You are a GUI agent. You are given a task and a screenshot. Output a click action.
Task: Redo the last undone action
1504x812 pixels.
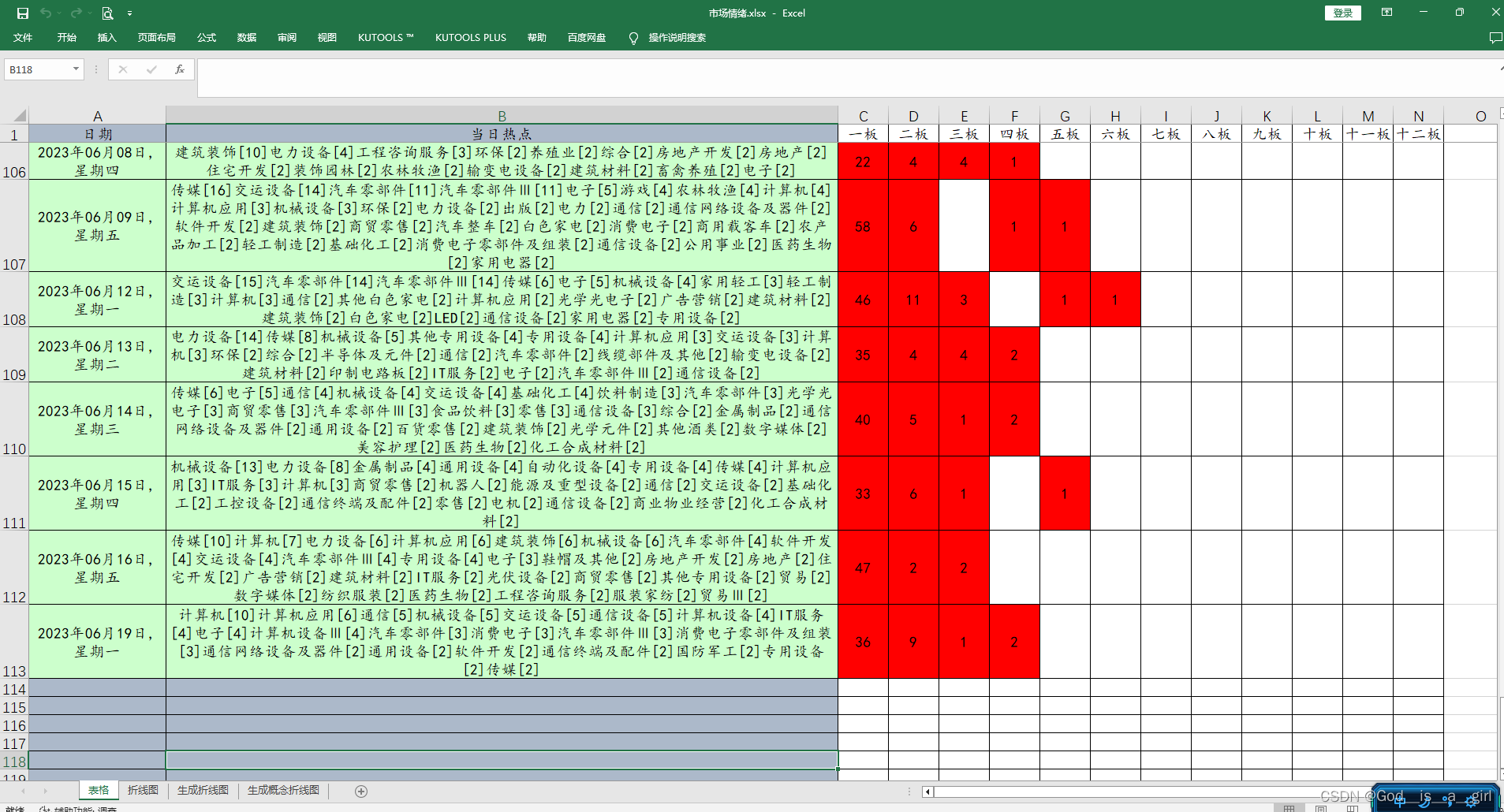tap(76, 13)
